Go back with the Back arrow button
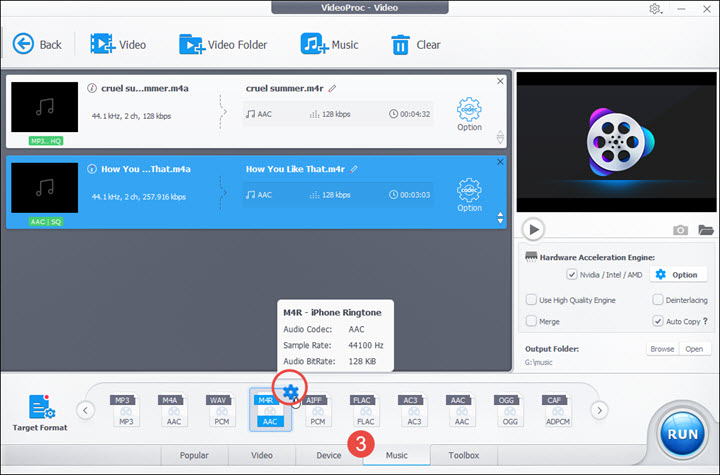 coord(37,45)
